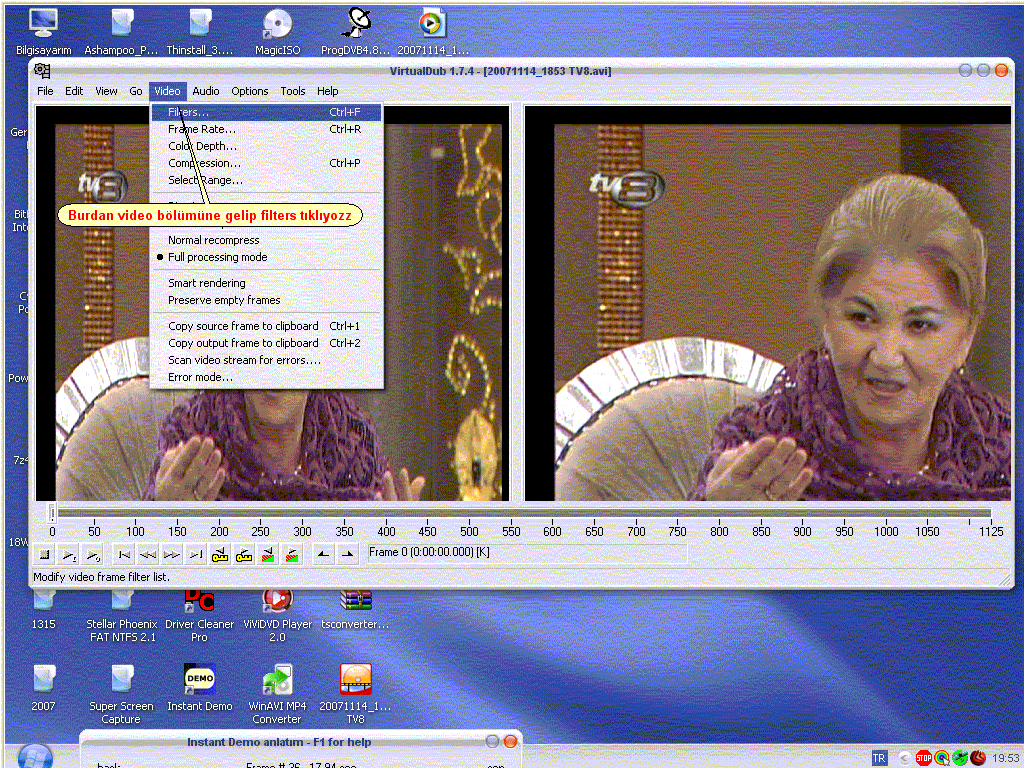The height and width of the screenshot is (768, 1024).
Task: Set the mark-out selection point
Action: [347, 555]
